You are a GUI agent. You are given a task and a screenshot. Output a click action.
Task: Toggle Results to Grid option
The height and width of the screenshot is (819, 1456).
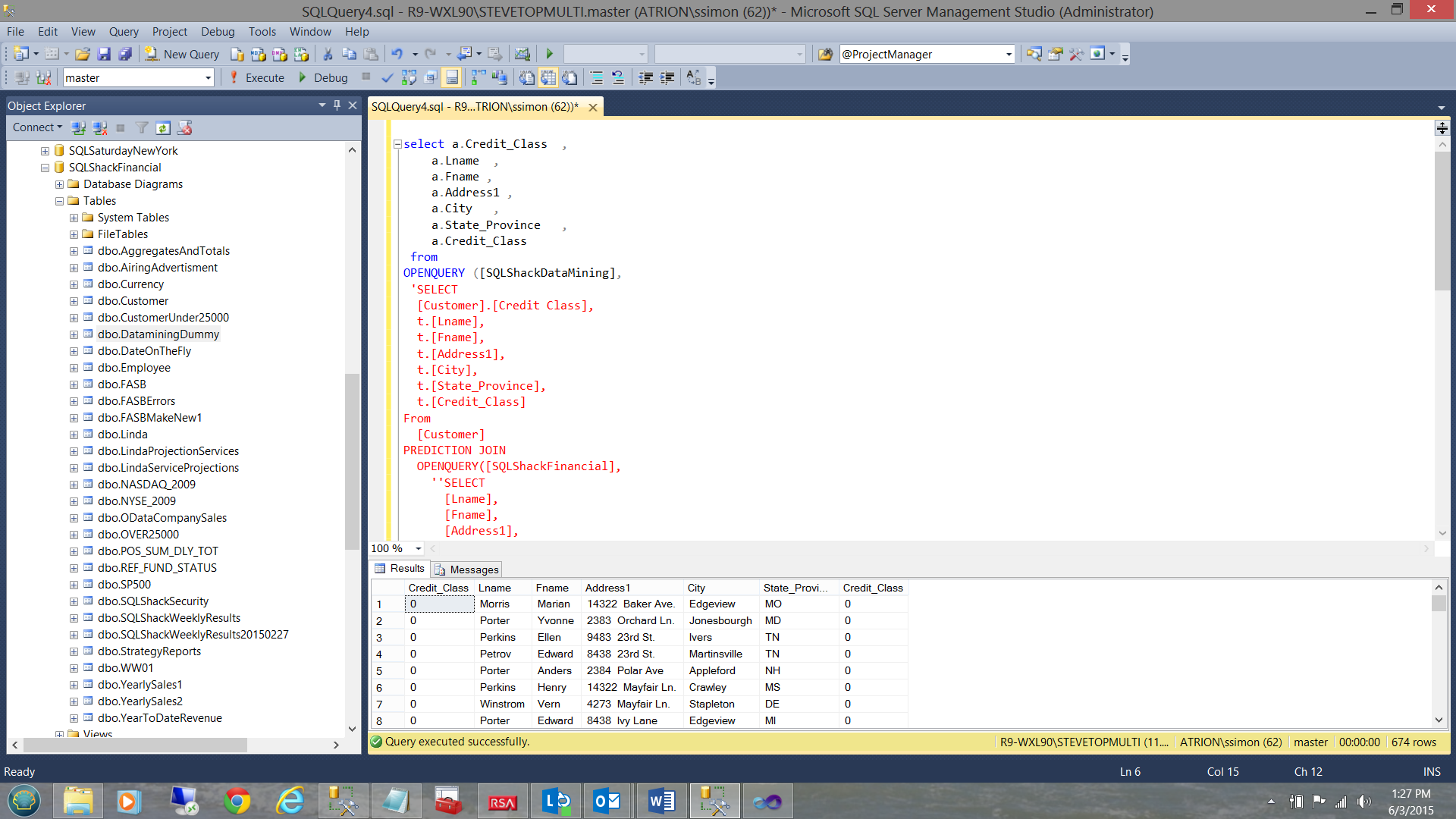click(548, 77)
